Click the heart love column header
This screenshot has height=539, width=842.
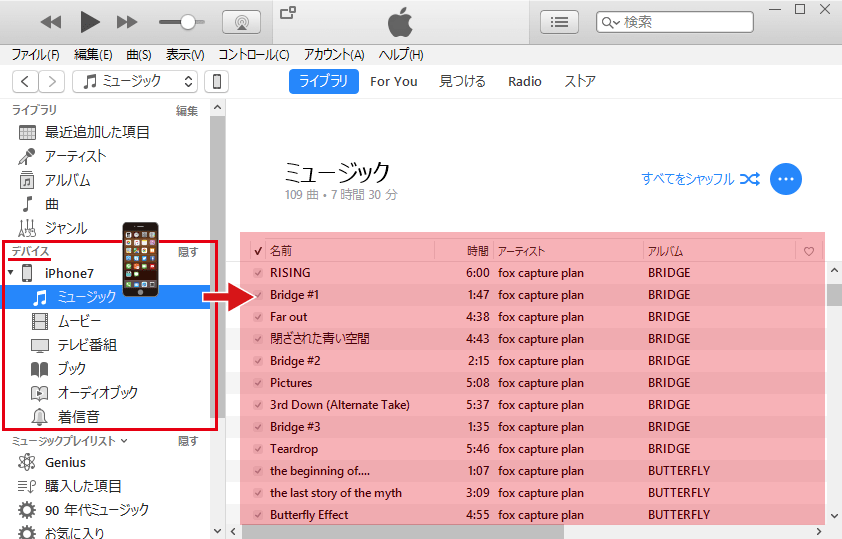(x=809, y=251)
